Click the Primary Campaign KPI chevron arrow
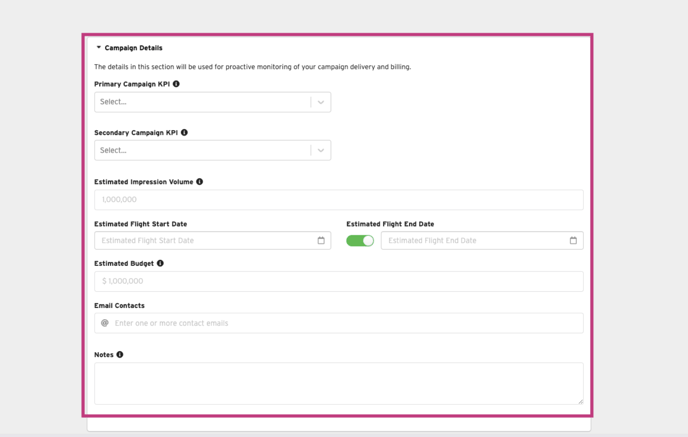 (321, 102)
